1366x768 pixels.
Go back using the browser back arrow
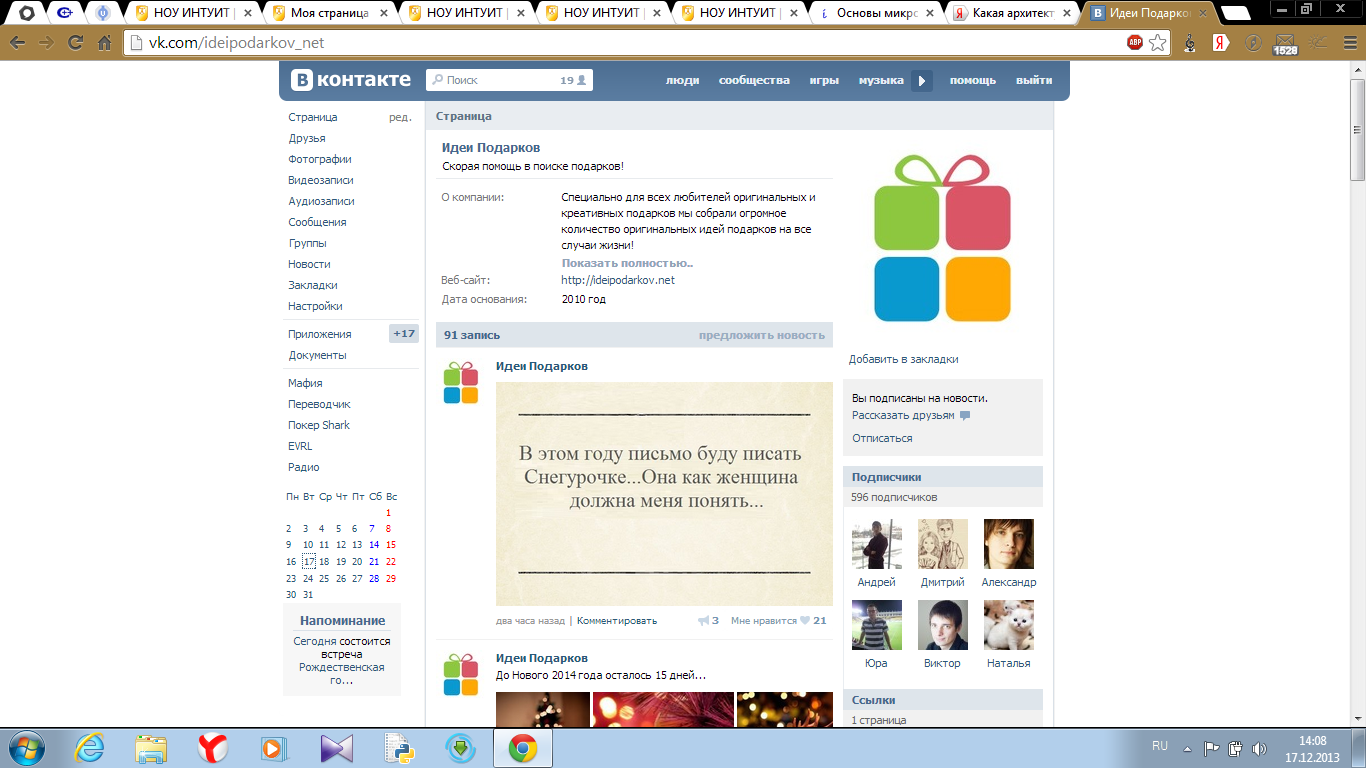17,43
